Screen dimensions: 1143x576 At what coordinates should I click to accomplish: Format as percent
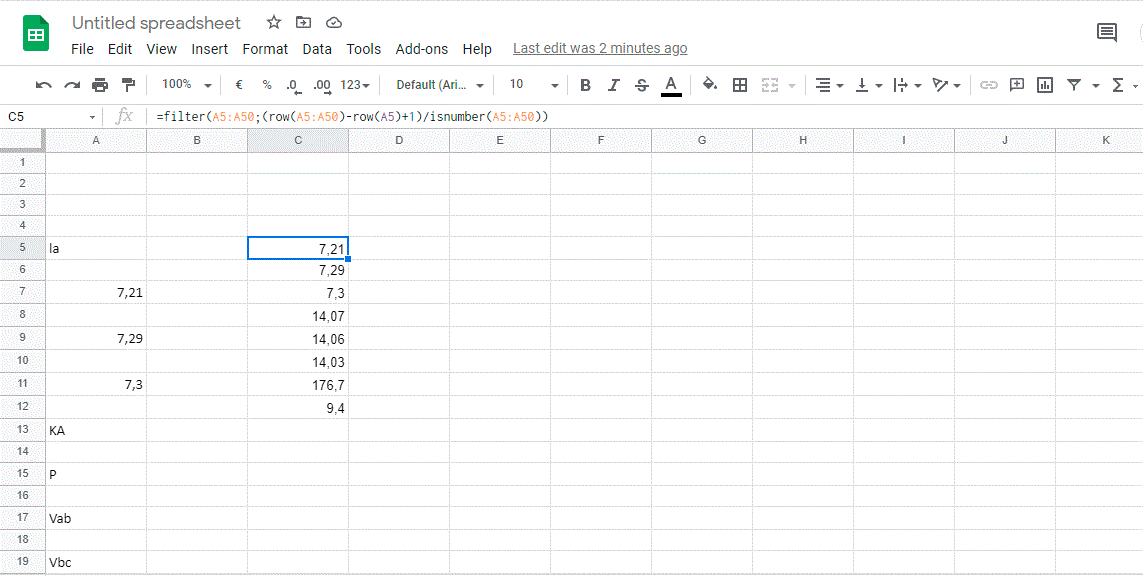tap(267, 85)
